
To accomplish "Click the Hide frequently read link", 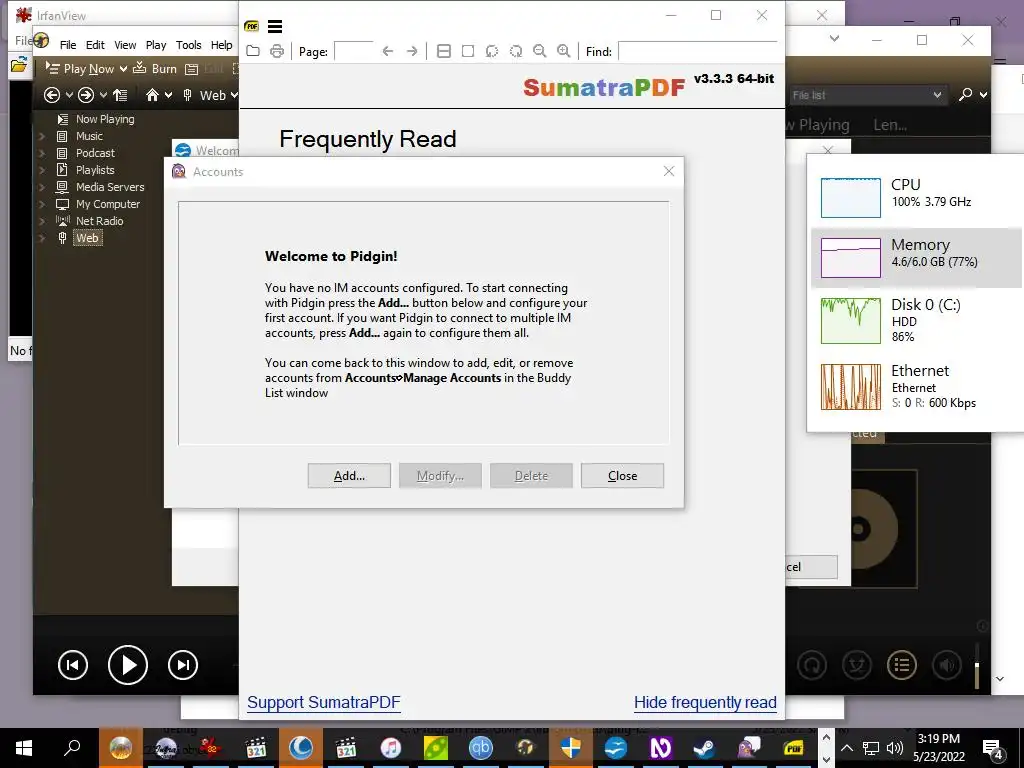I will click(x=705, y=703).
